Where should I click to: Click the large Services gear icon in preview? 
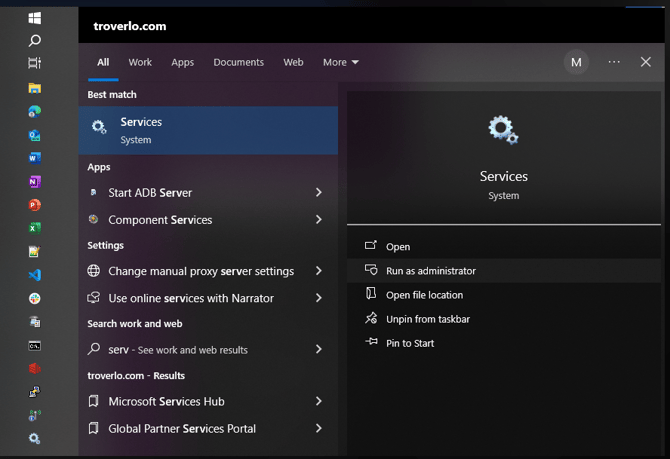[503, 130]
